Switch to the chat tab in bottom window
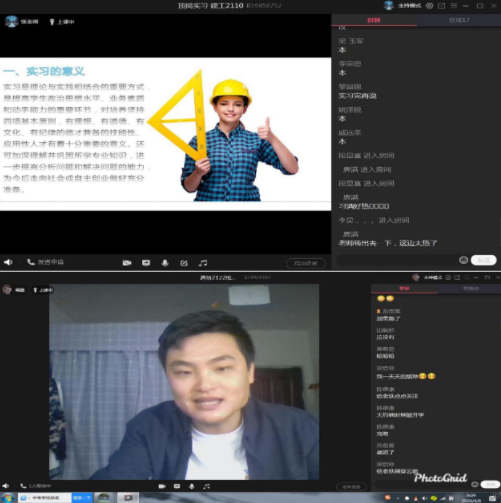The image size is (501, 503). [x=404, y=288]
